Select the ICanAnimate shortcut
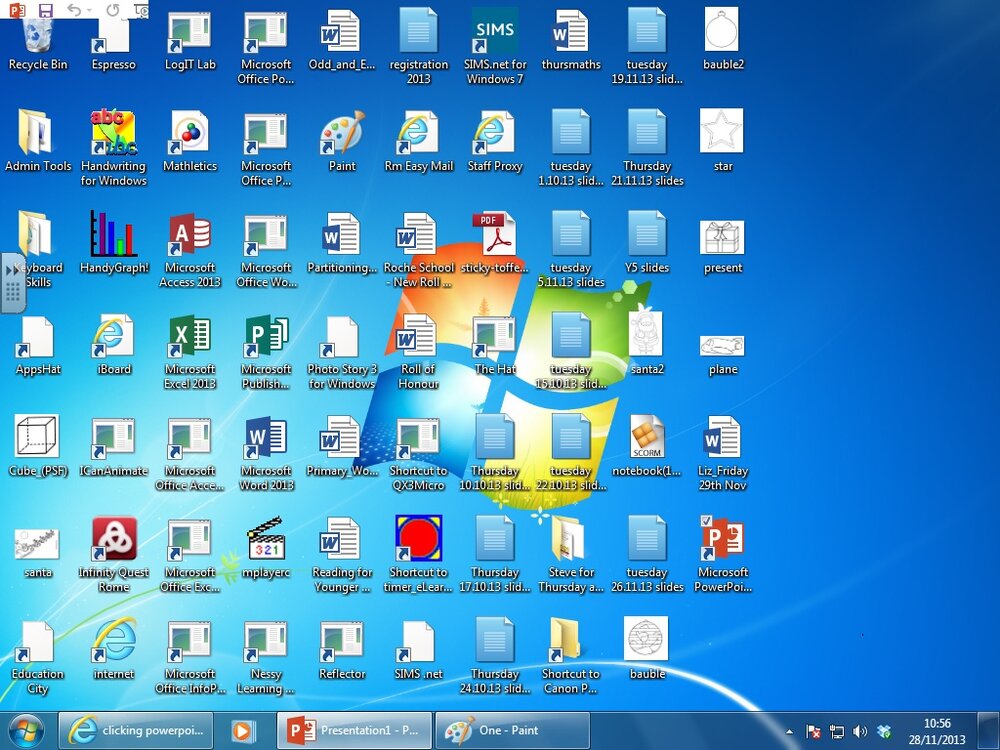This screenshot has height=750, width=1000. pyautogui.click(x=113, y=438)
